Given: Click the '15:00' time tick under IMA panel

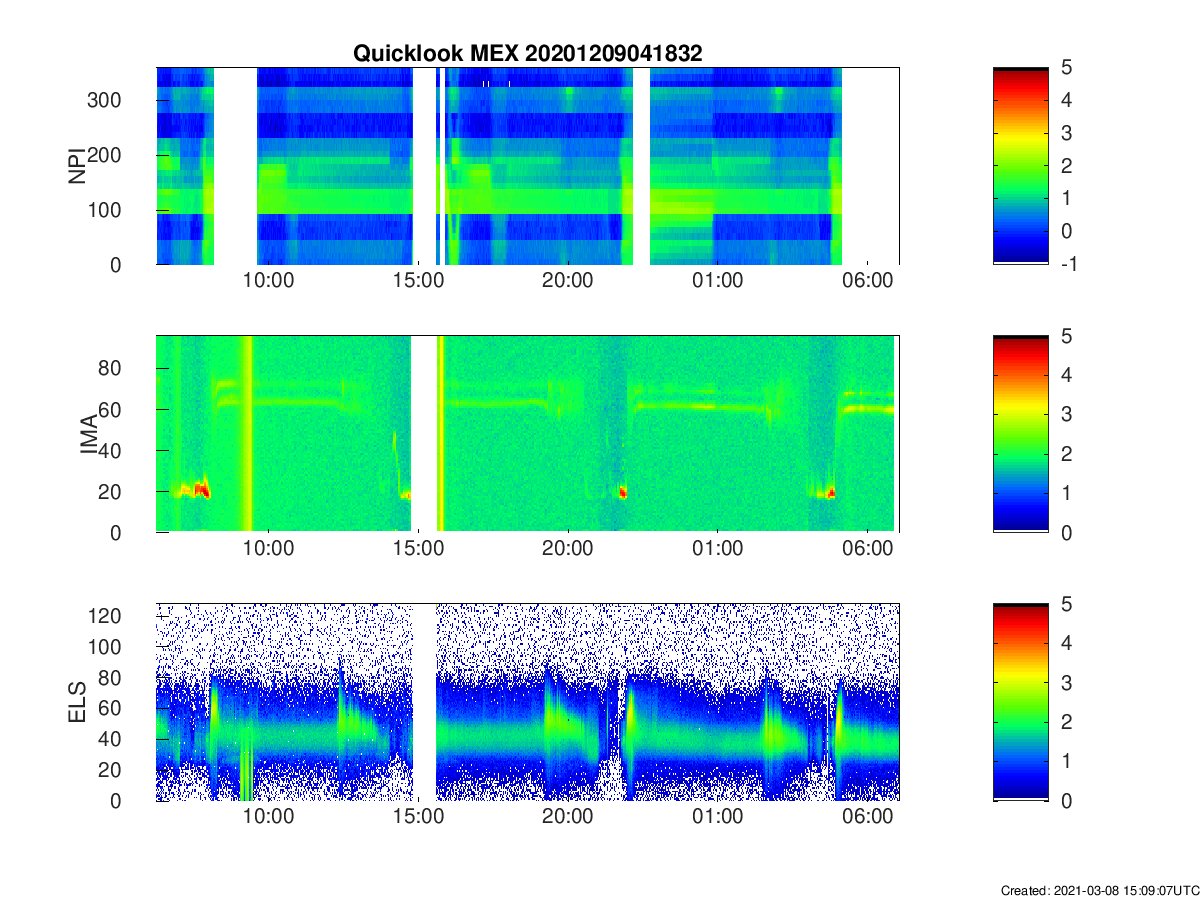Looking at the screenshot, I should click(418, 548).
